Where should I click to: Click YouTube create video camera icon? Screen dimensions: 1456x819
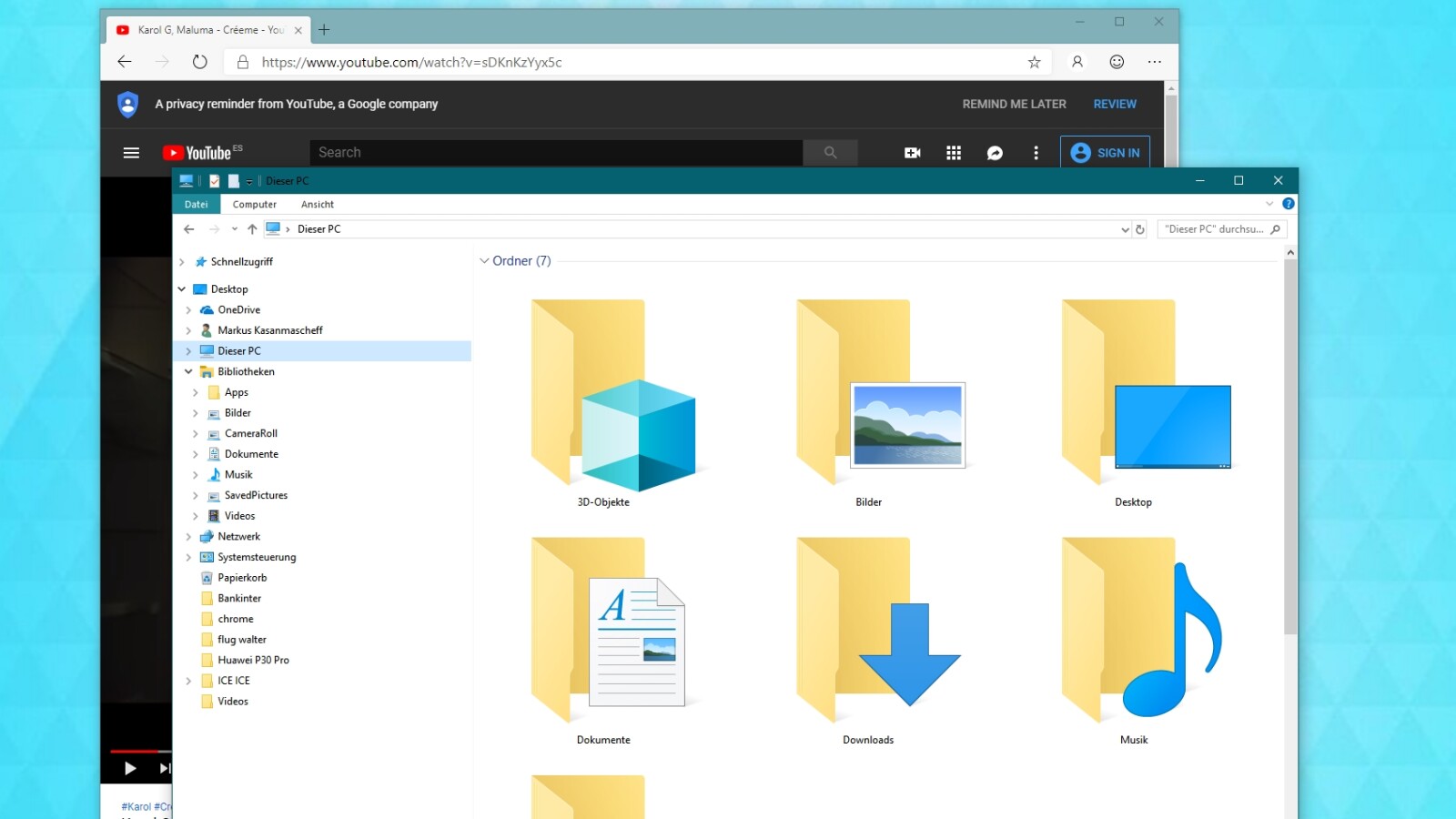pyautogui.click(x=912, y=153)
